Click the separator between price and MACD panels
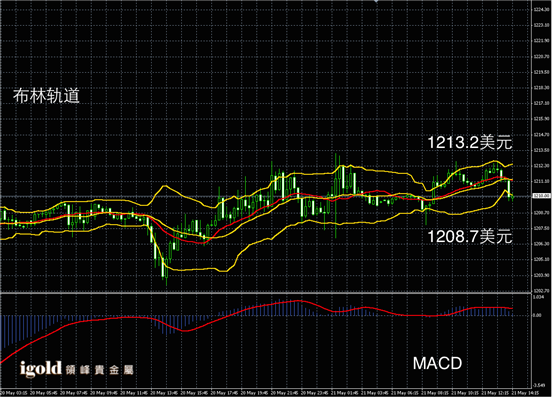 pos(265,292)
